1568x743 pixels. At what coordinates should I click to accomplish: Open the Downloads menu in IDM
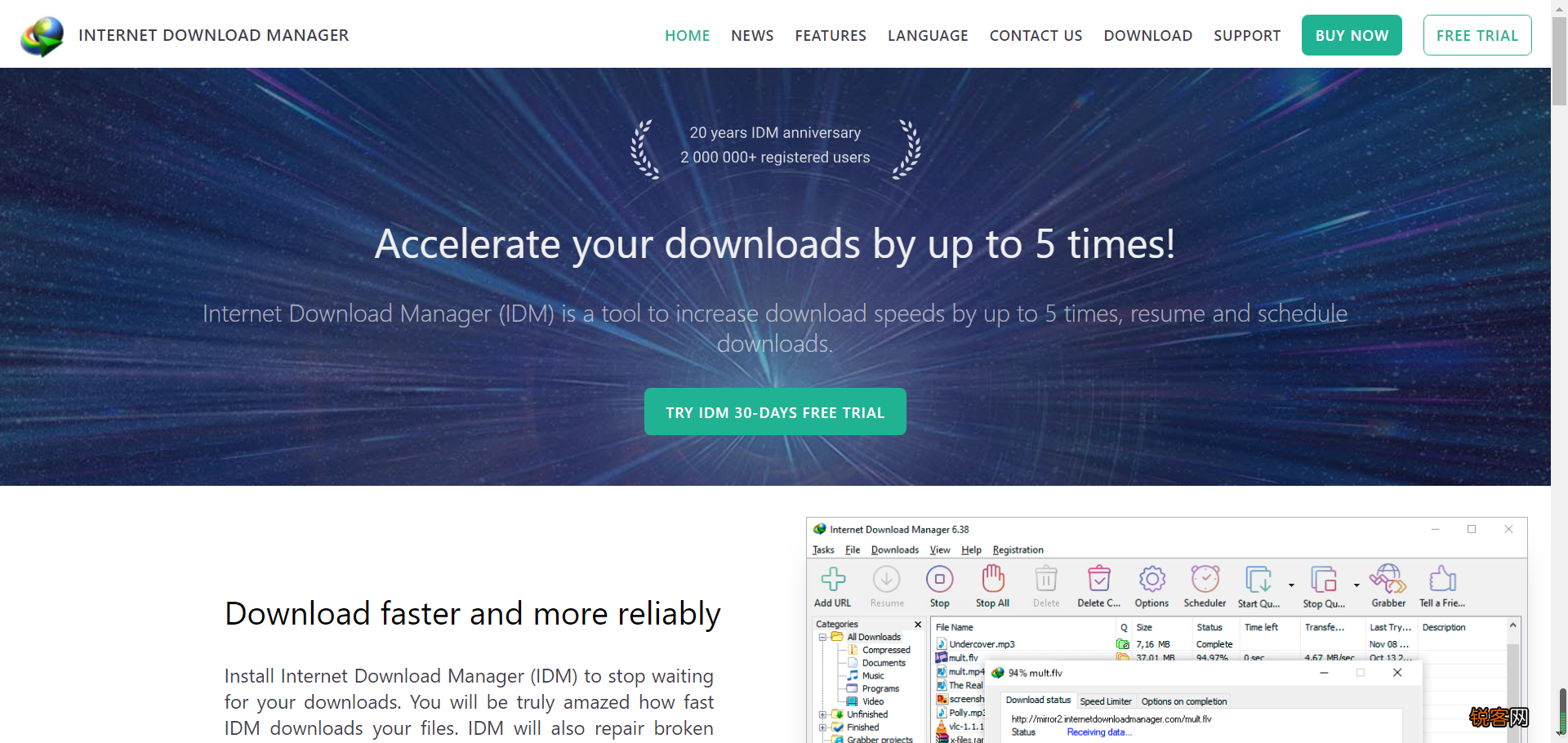click(895, 550)
